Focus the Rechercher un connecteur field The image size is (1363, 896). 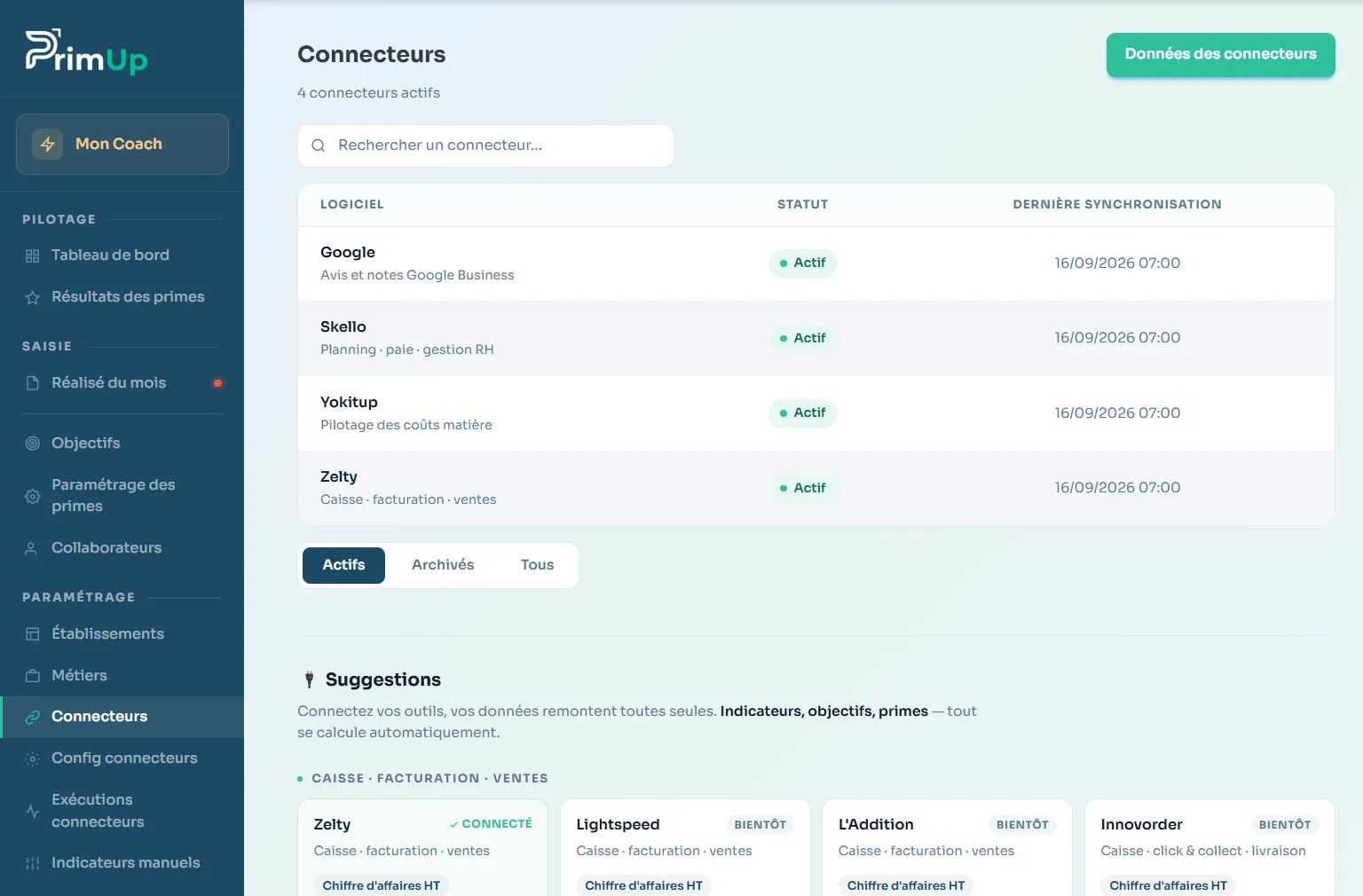tap(485, 145)
